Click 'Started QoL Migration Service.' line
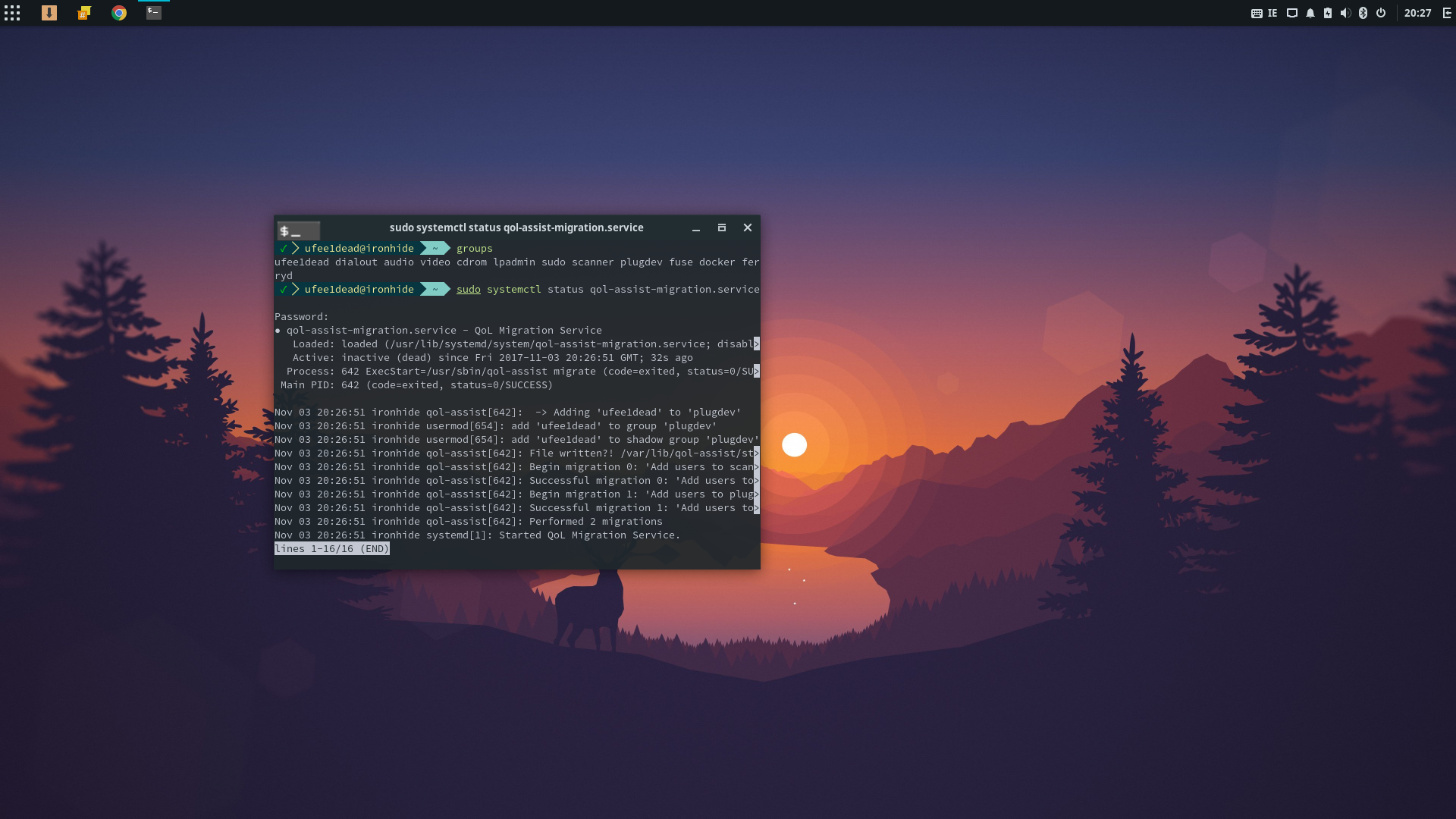Screen dimensions: 1456x819 477,535
